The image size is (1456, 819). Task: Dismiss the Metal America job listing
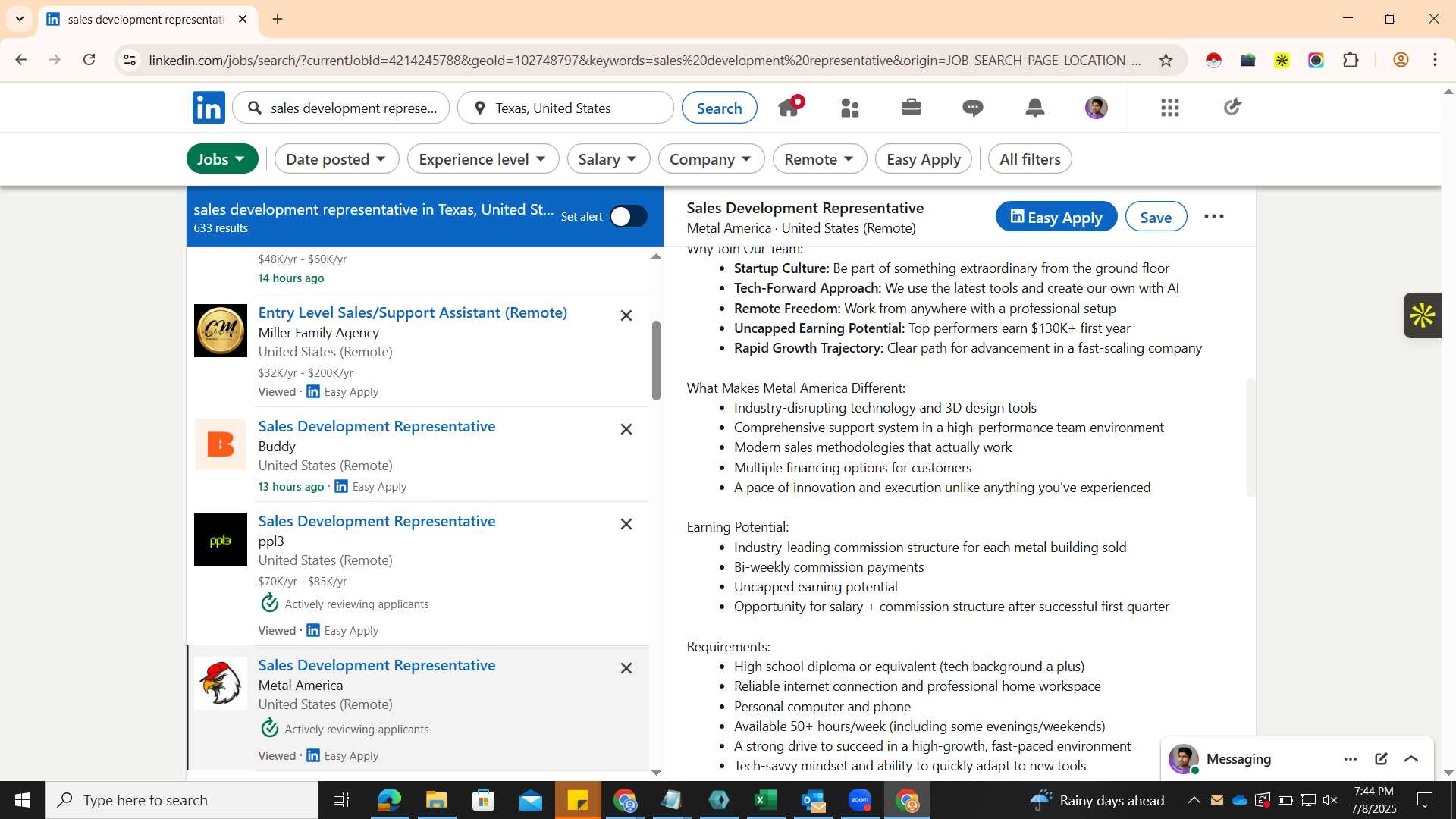(x=626, y=668)
